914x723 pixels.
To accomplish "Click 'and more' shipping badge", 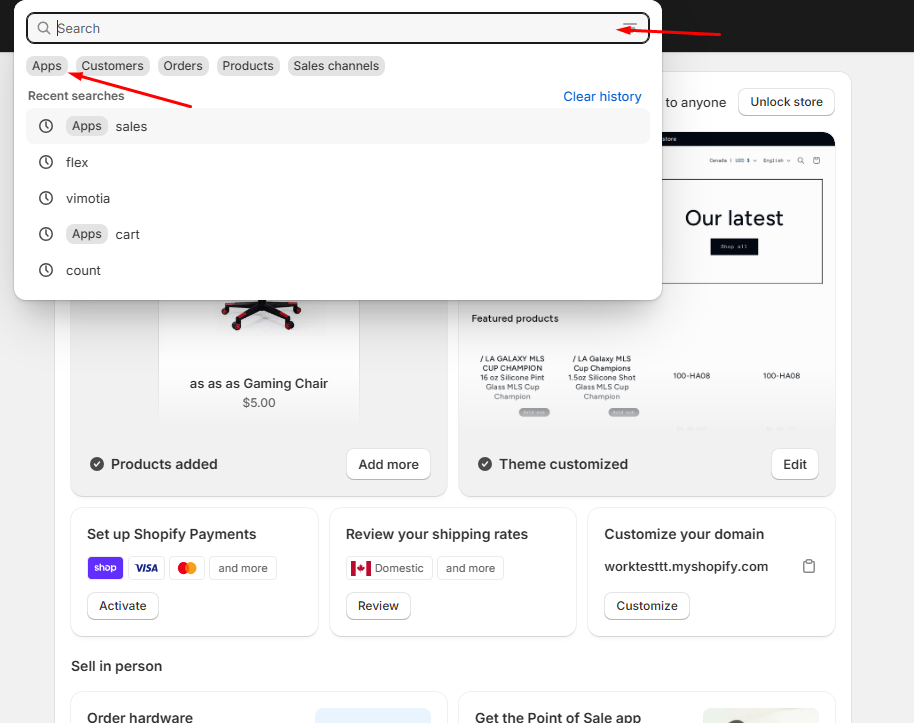I will click(470, 568).
